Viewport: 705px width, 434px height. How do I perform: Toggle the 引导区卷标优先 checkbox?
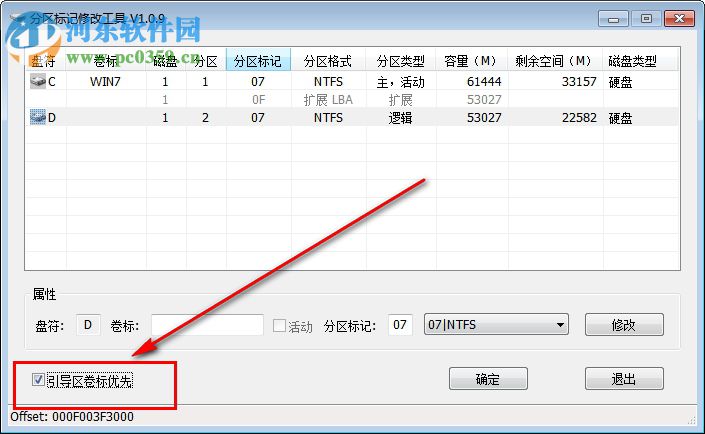[x=38, y=380]
